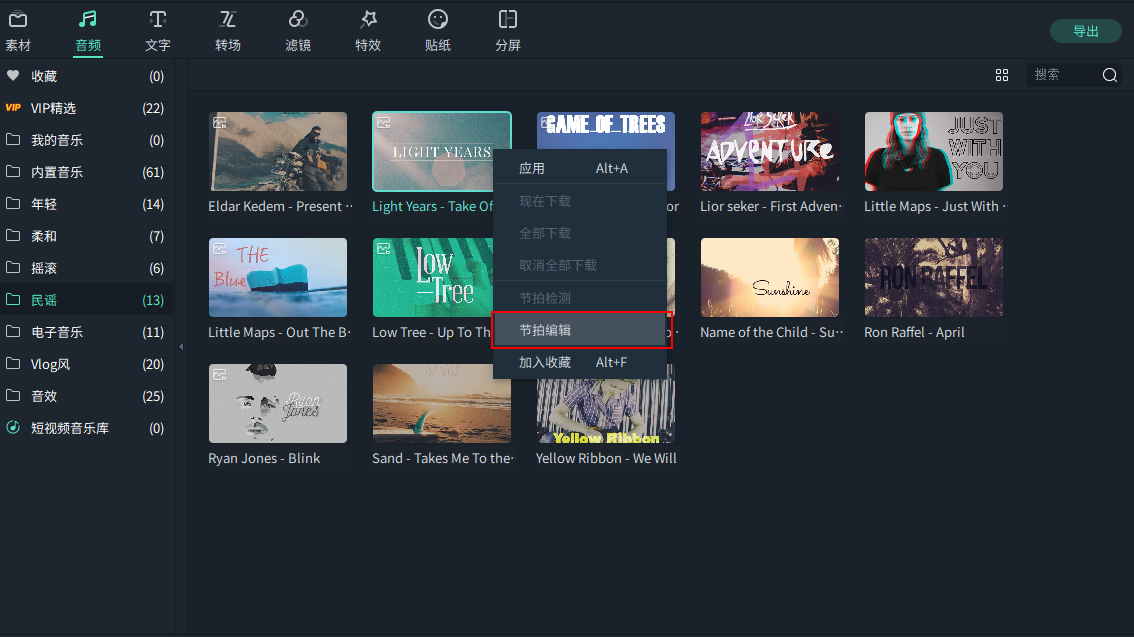Open the 特效 effects icon
The image size is (1134, 637).
coord(368,20)
